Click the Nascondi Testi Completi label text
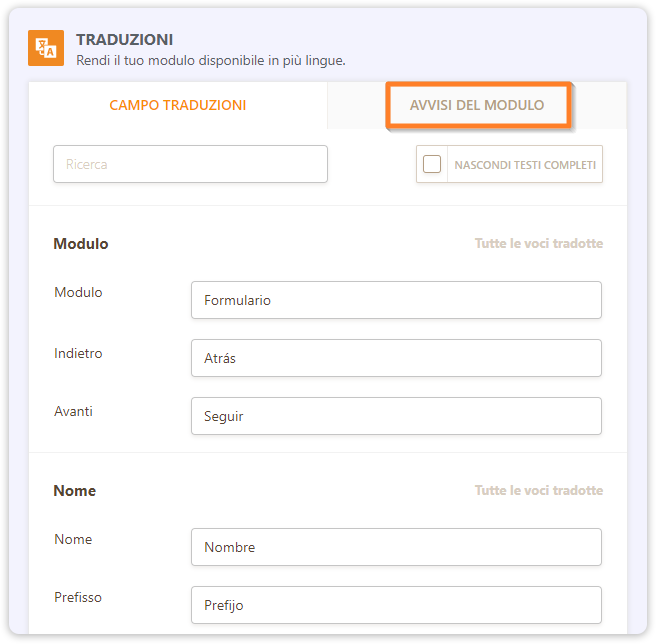The image size is (656, 644). [x=524, y=165]
